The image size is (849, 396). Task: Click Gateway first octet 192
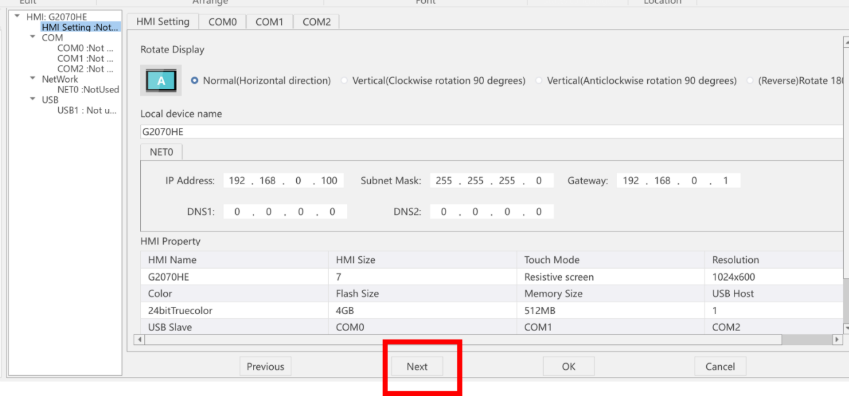[631, 181]
